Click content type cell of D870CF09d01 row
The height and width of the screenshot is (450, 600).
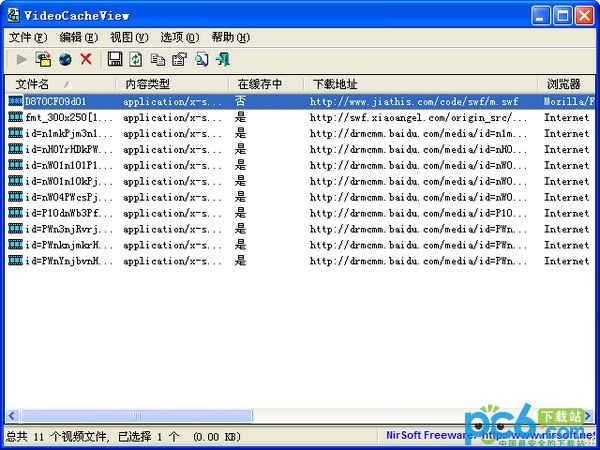[172, 102]
